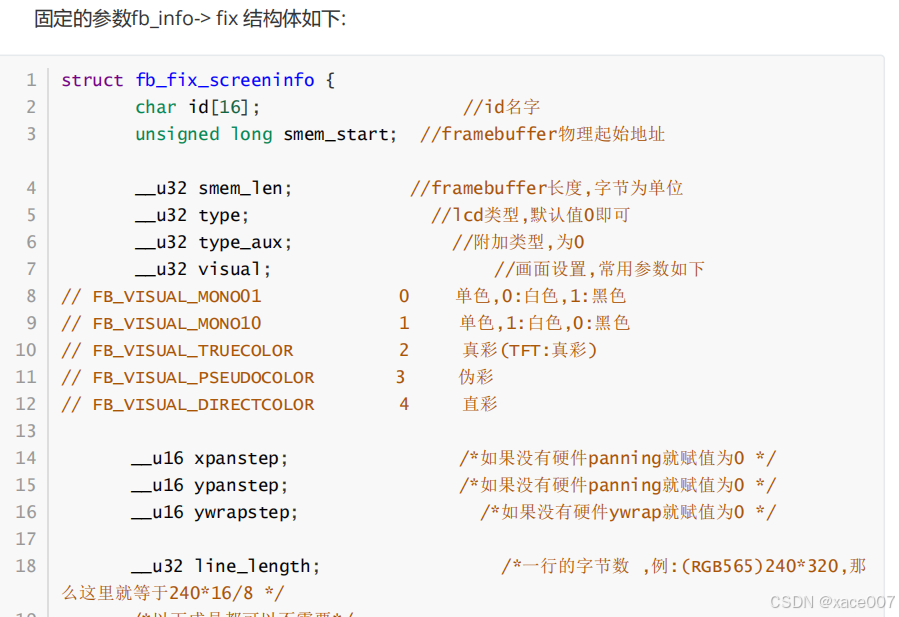899x617 pixels.
Task: Click line number 7 in the gutter
Action: (31, 269)
